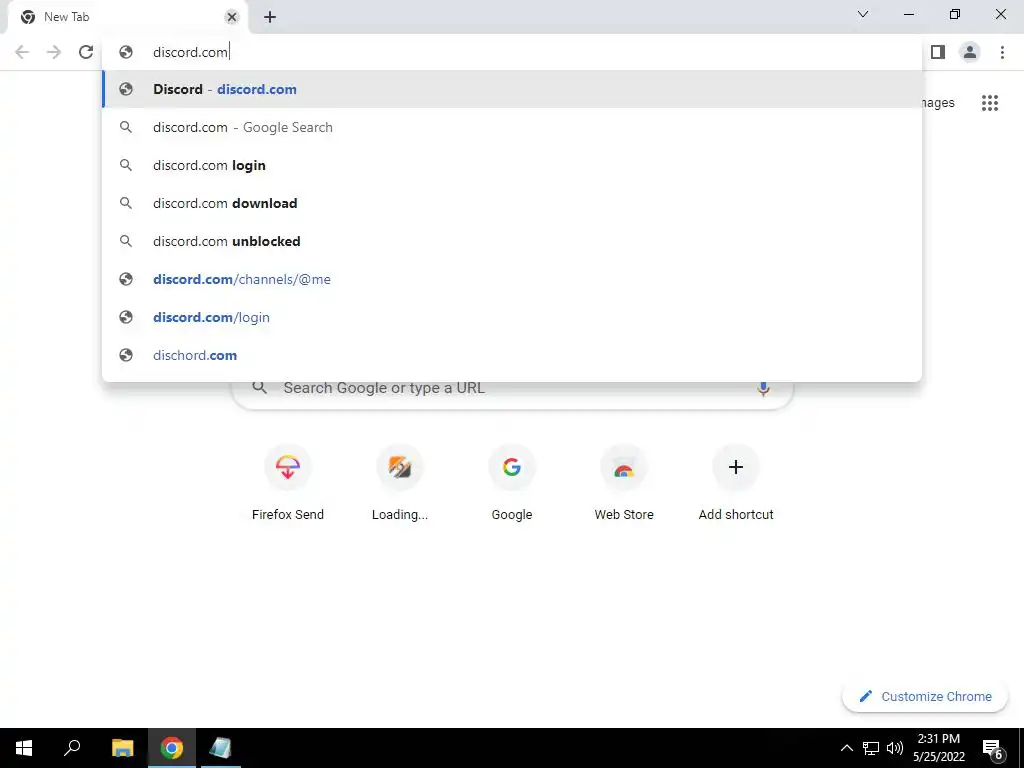Open the Loading... shortcut tile
The width and height of the screenshot is (1024, 768).
(400, 484)
